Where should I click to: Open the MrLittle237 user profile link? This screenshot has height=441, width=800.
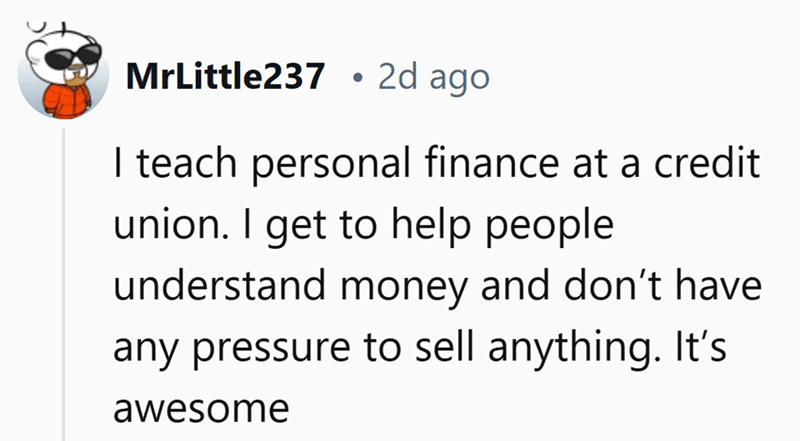click(x=225, y=77)
